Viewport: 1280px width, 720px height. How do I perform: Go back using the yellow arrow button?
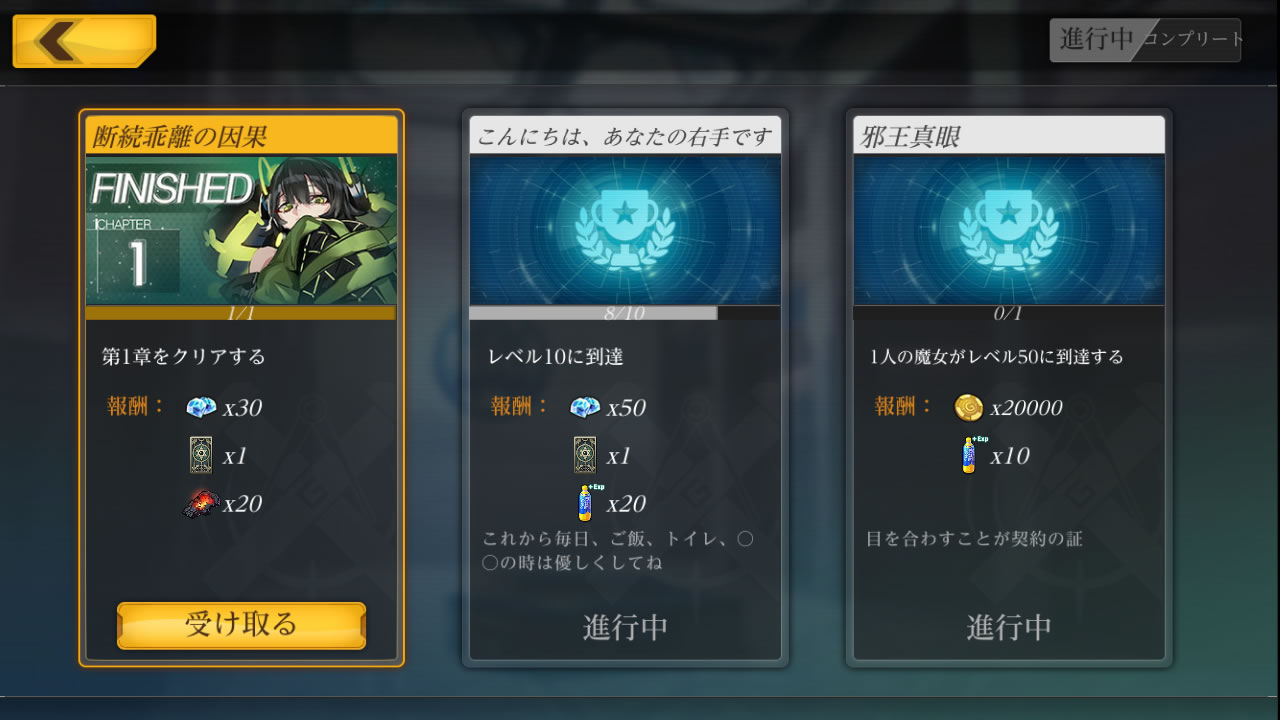click(x=84, y=41)
